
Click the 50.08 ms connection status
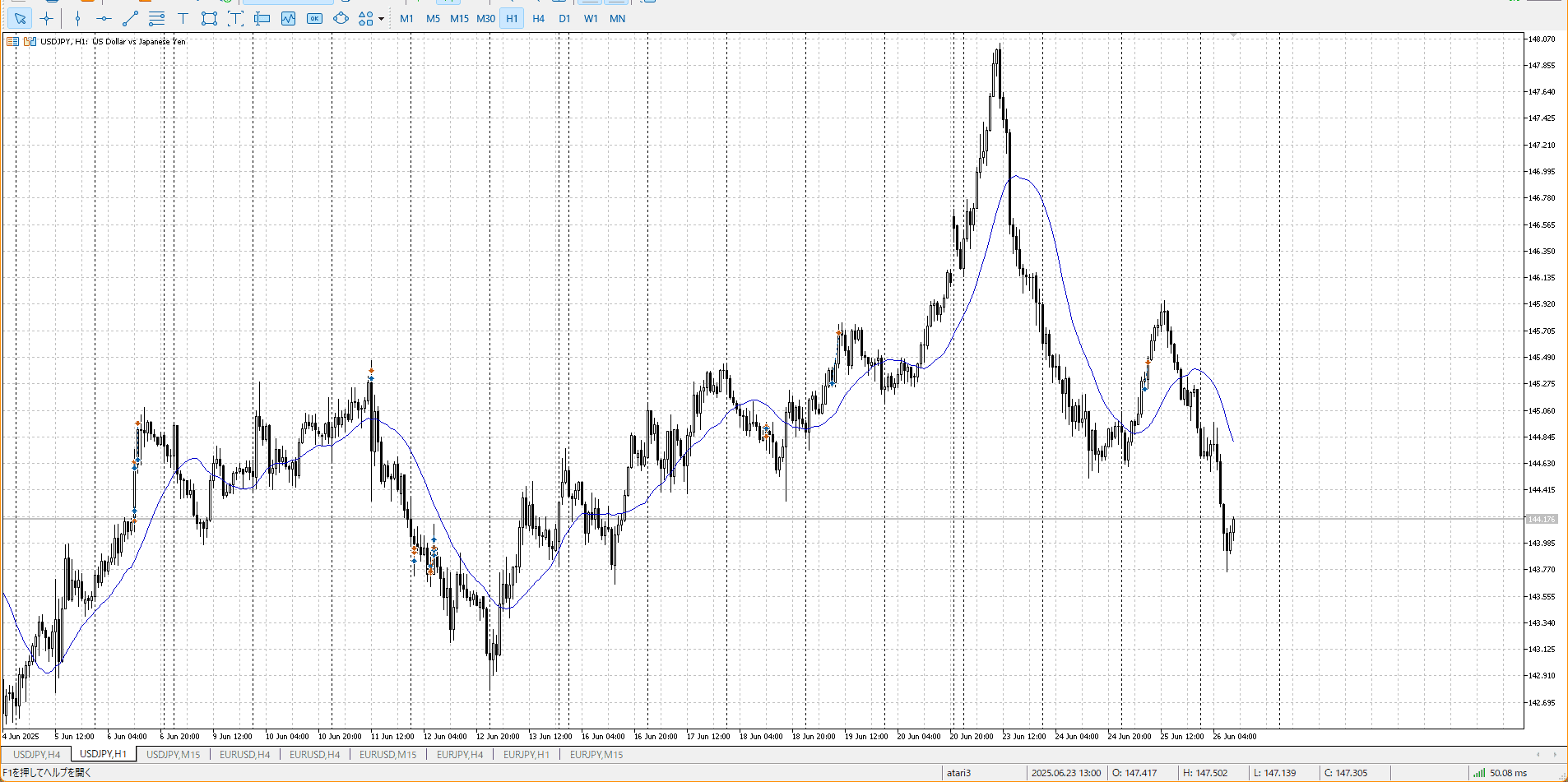(1501, 773)
